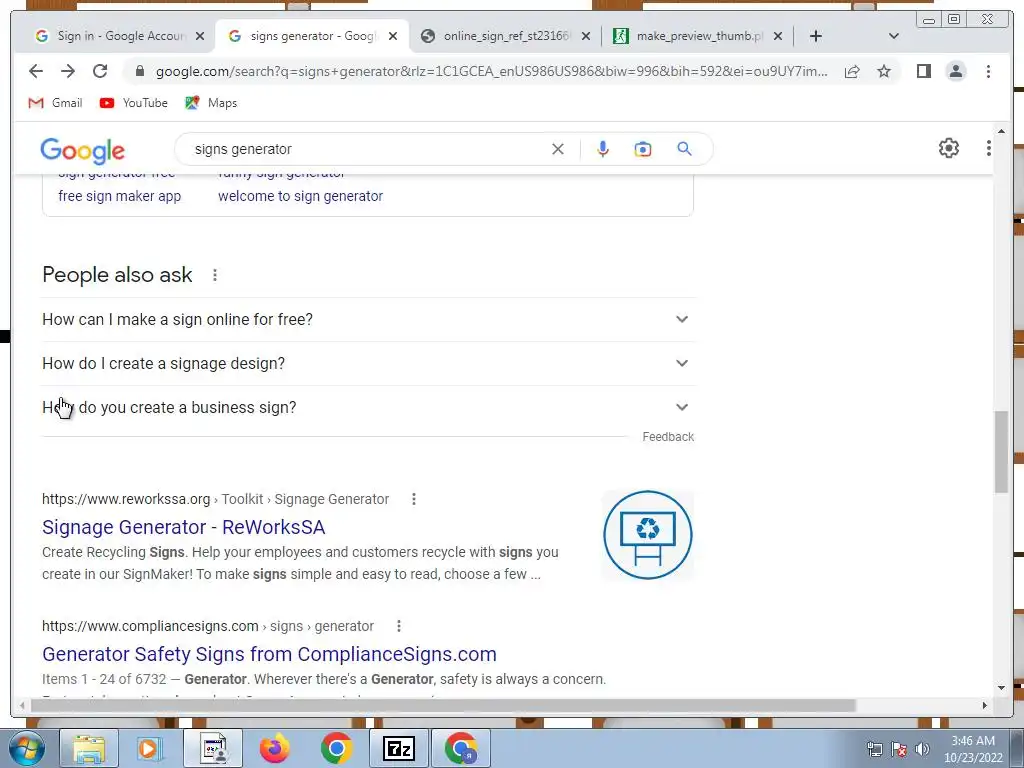Screen dimensions: 1024x768
Task: Reload the current page
Action: 100,71
